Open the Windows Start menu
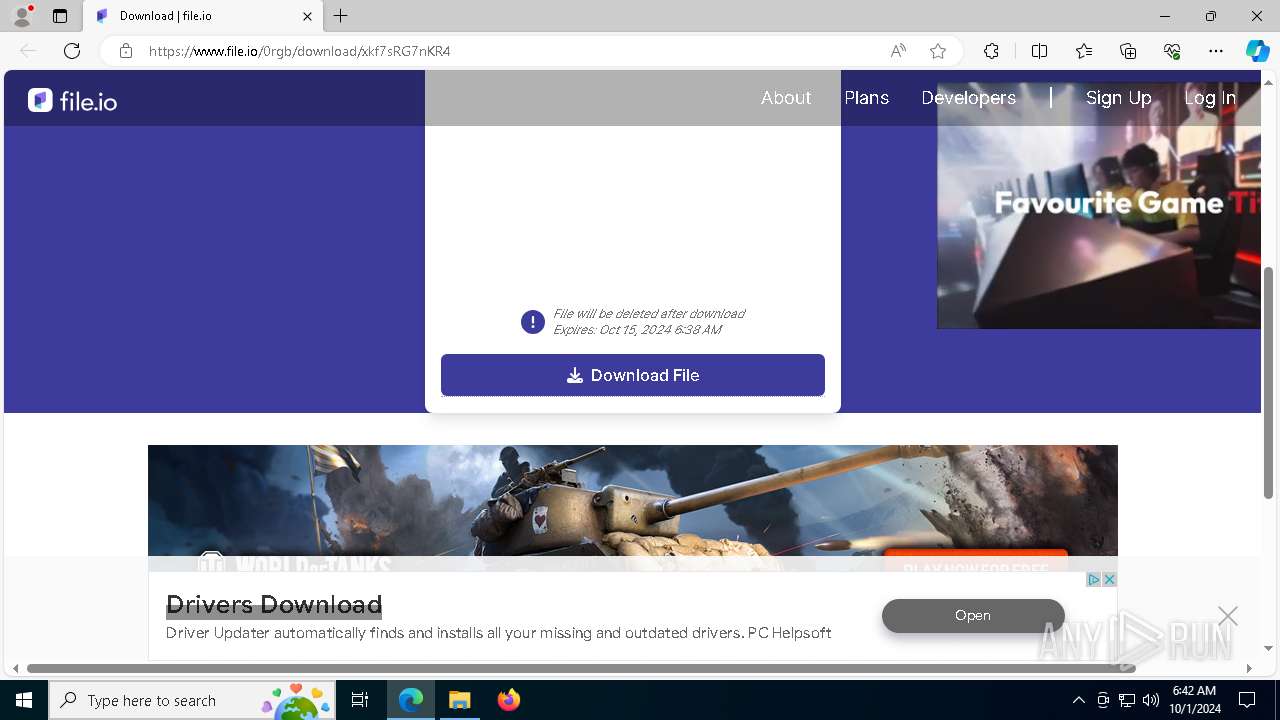Viewport: 1280px width, 720px height. [x=24, y=700]
